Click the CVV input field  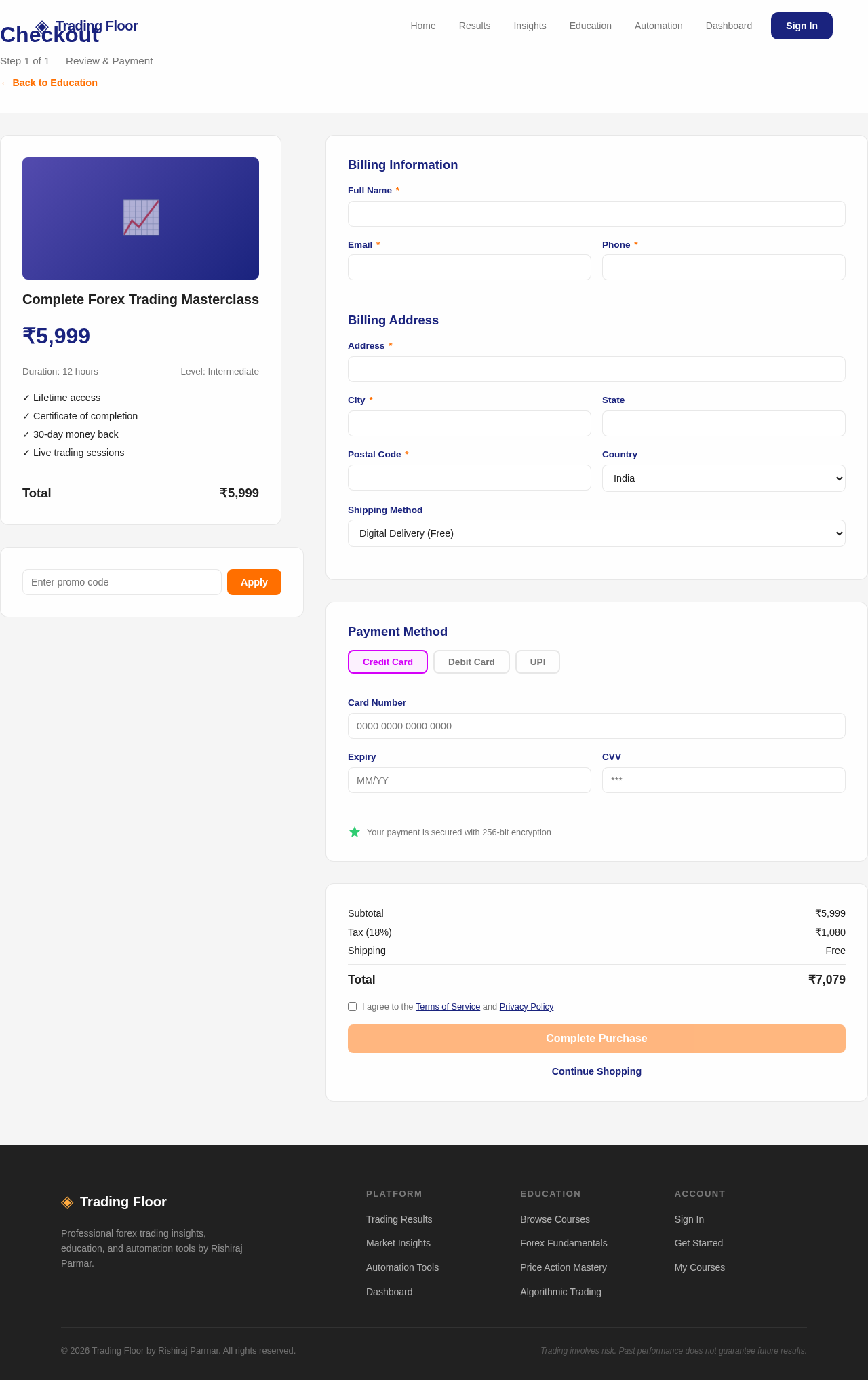click(x=724, y=780)
